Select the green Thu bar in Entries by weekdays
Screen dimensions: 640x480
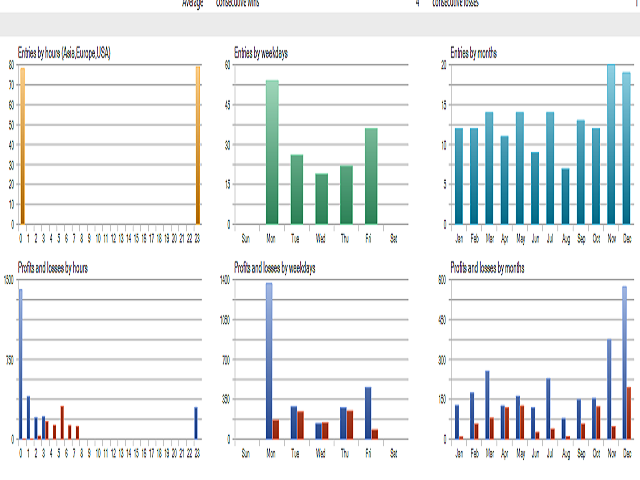pyautogui.click(x=346, y=195)
